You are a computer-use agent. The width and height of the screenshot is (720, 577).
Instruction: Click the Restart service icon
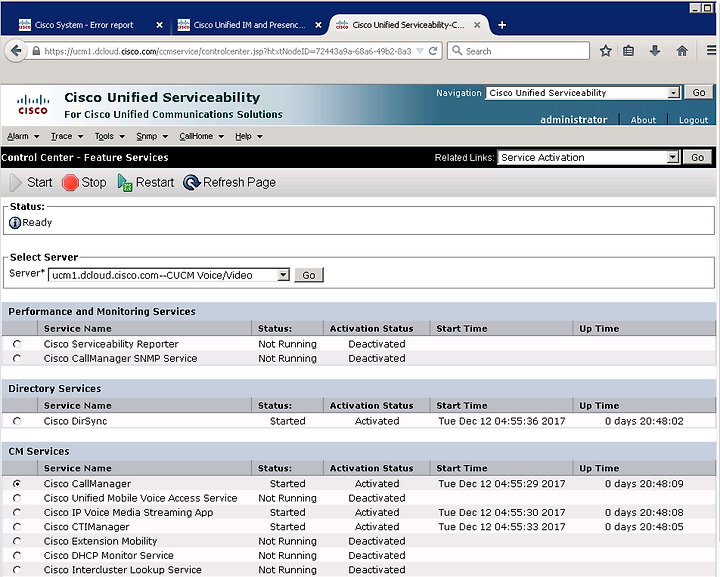(x=125, y=183)
